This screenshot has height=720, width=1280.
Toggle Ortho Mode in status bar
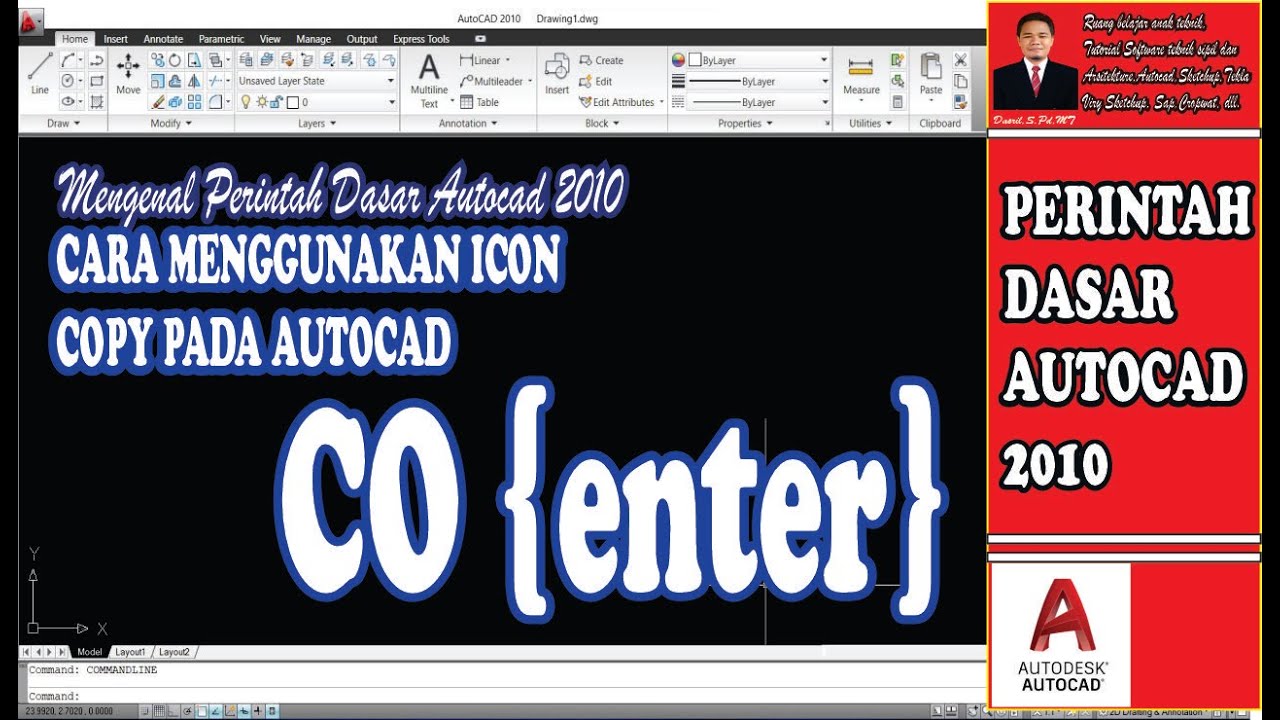[173, 711]
